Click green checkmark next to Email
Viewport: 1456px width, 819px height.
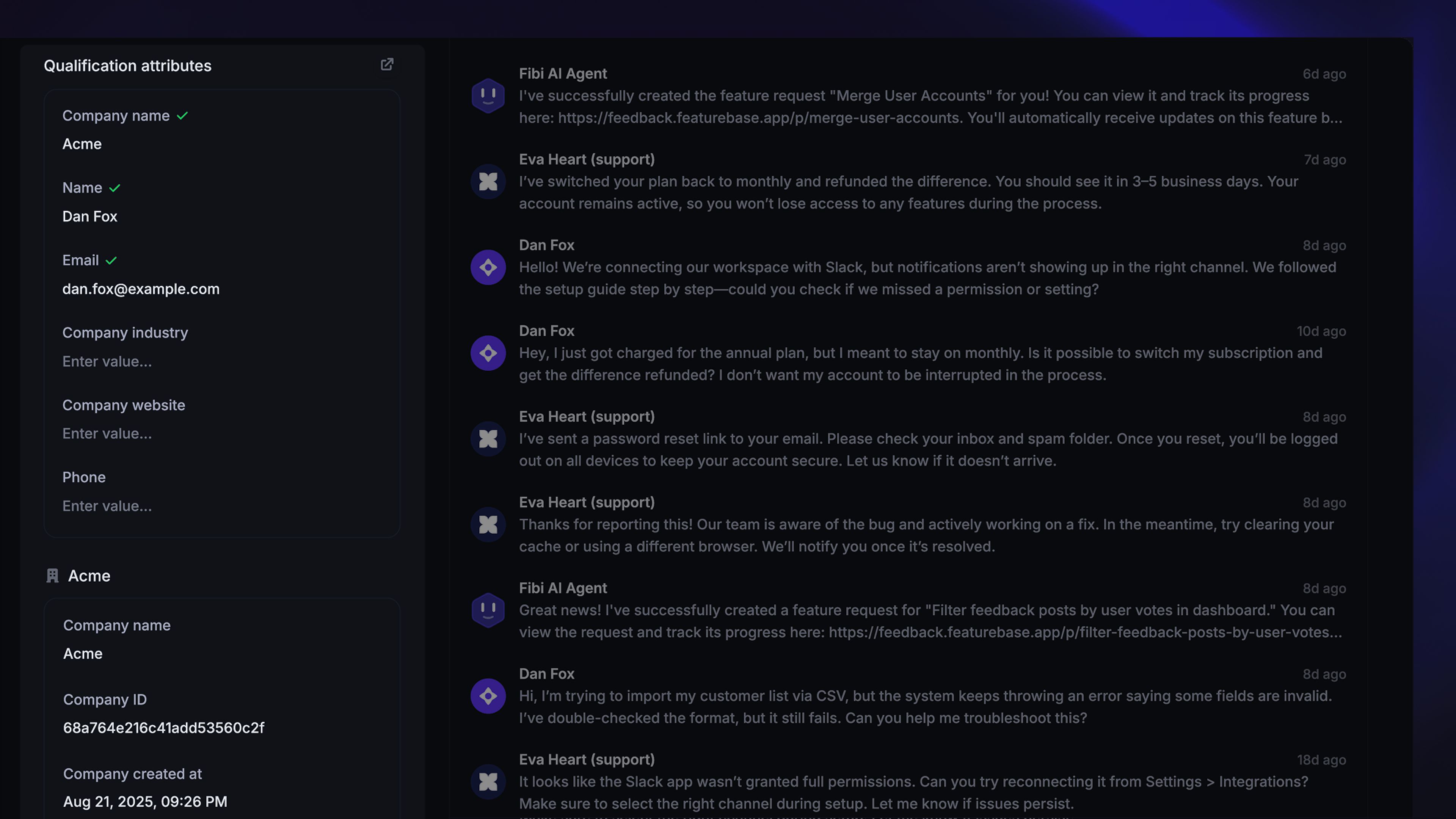(x=111, y=260)
